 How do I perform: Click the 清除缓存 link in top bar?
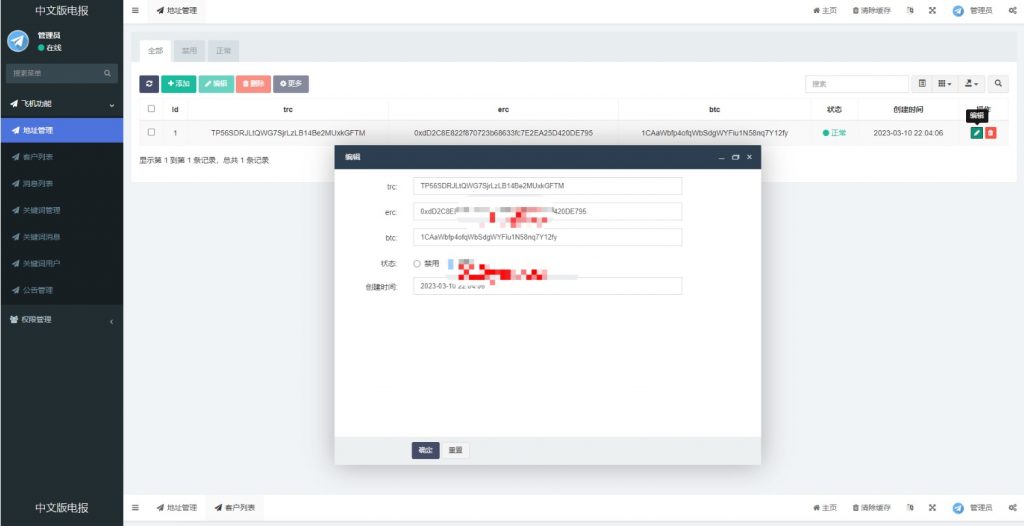coord(871,10)
